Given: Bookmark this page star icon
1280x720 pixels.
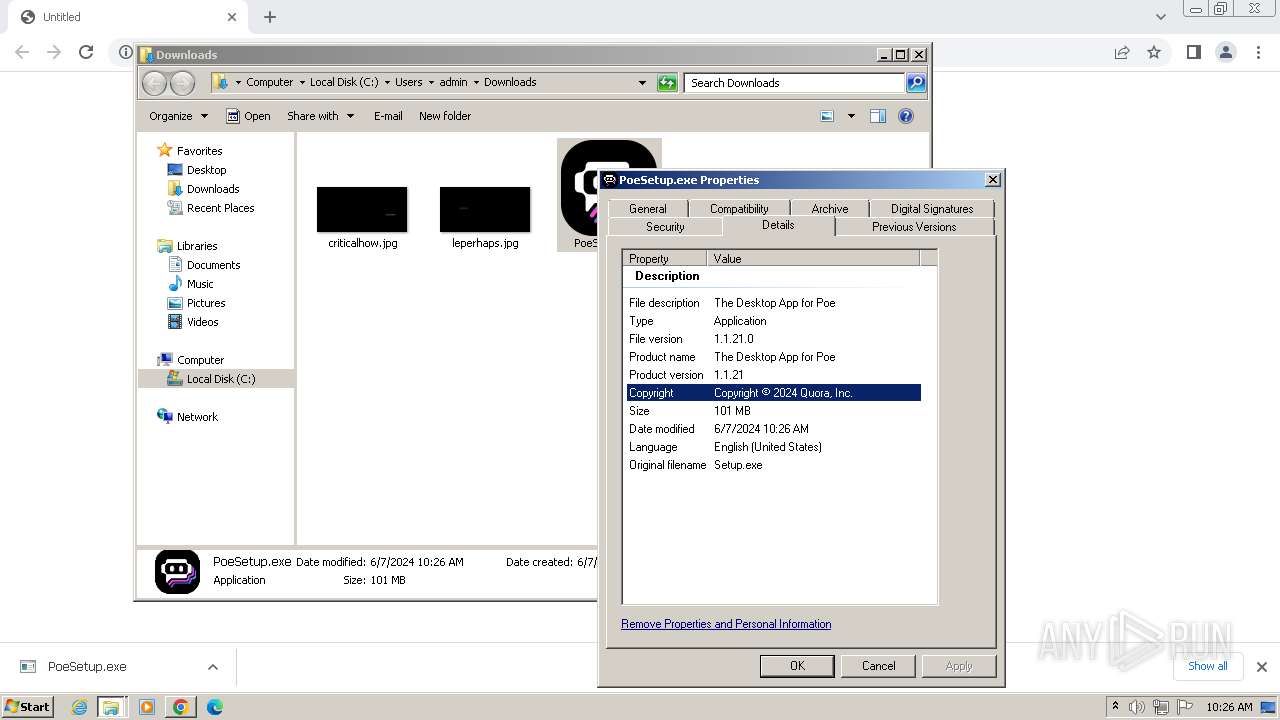Looking at the screenshot, I should 1154,52.
